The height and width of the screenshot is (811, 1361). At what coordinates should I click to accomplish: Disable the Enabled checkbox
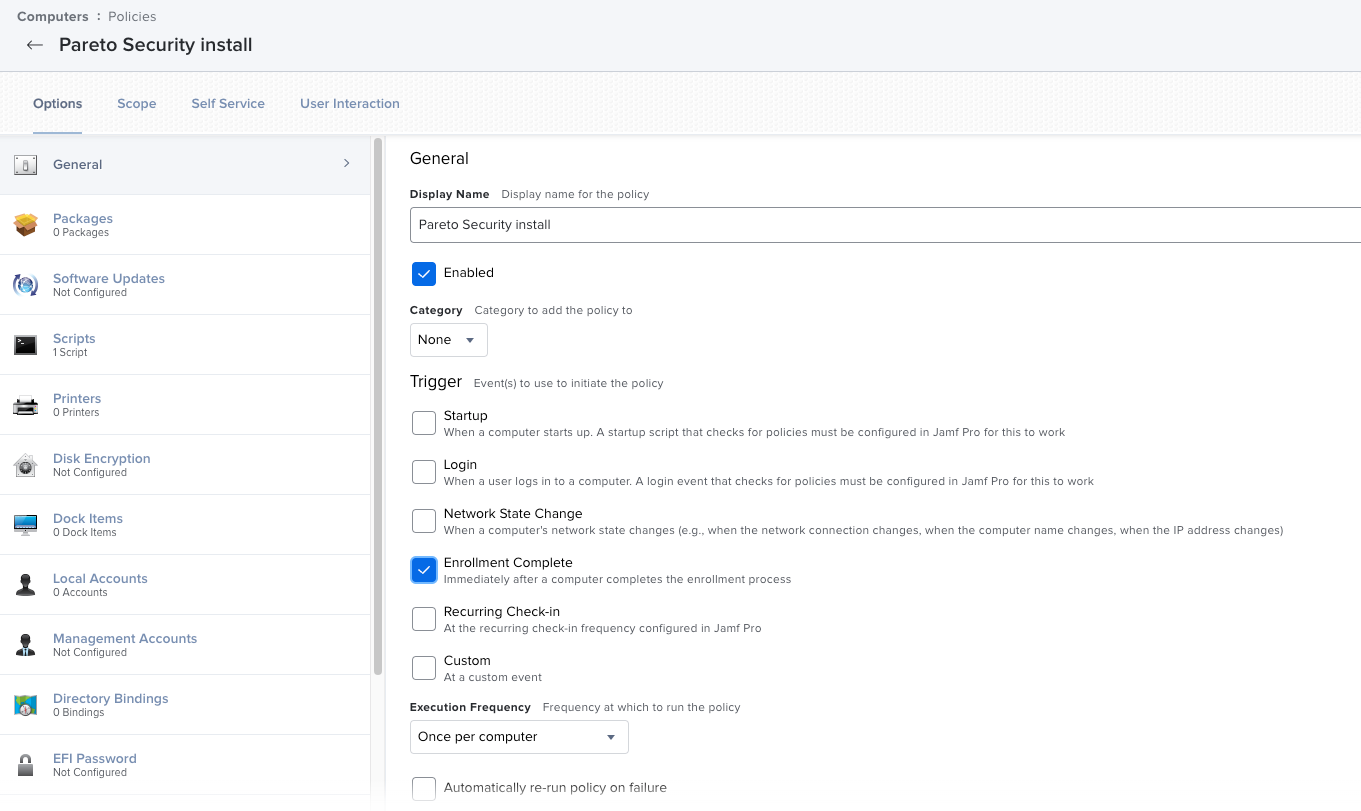424,273
